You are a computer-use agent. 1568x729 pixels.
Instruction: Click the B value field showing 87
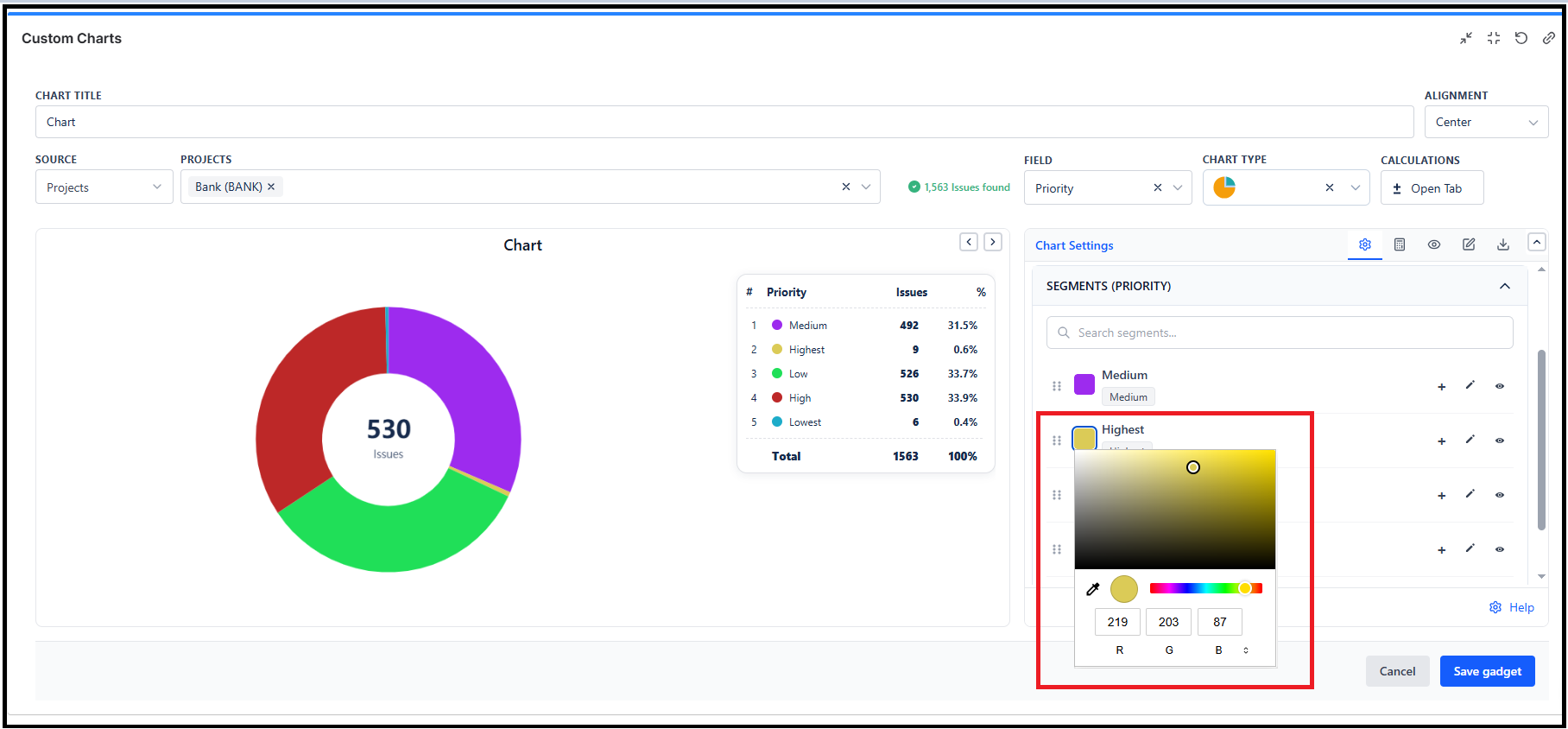(x=1219, y=622)
